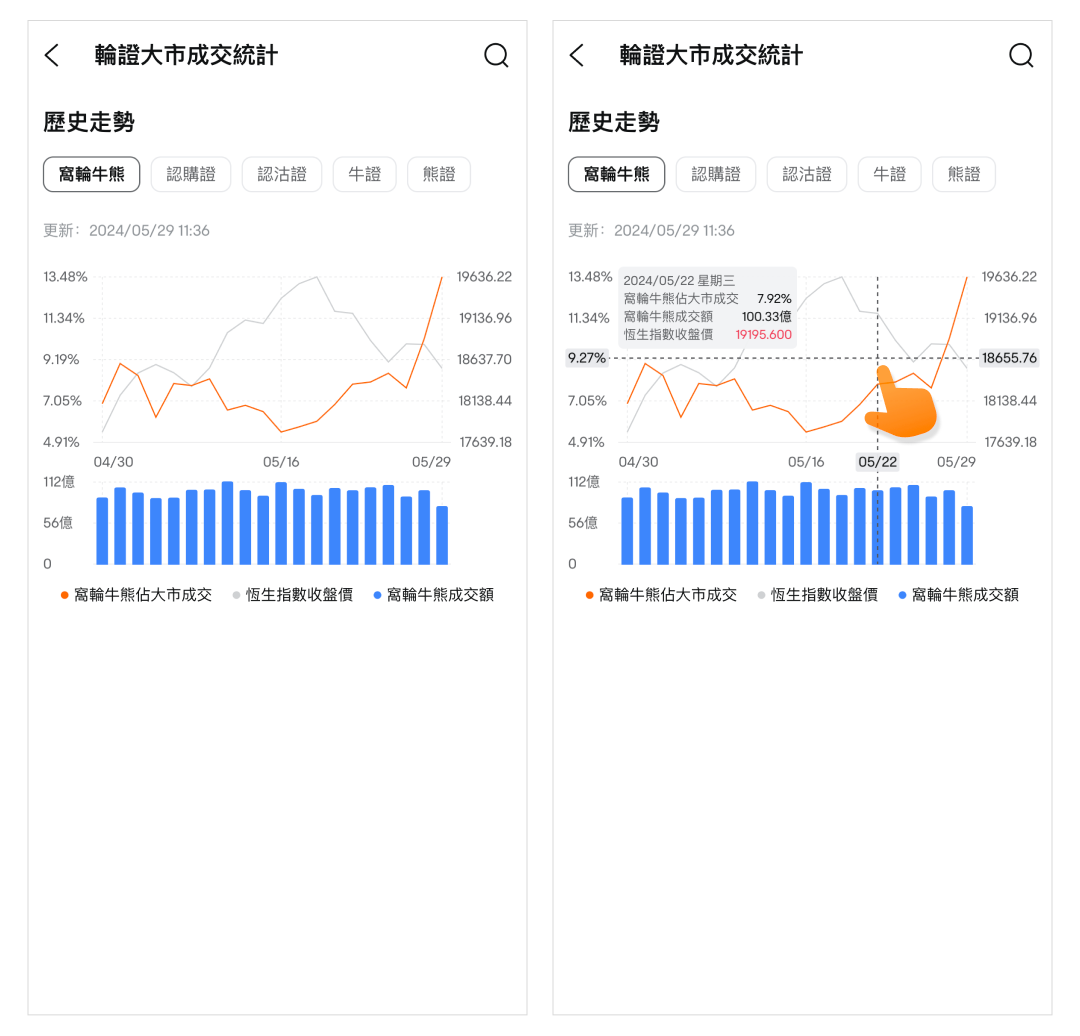The image size is (1080, 1036).
Task: Toggle orange 窩輪牛熊佔大市成交 legend in left chart
Action: [x=137, y=595]
